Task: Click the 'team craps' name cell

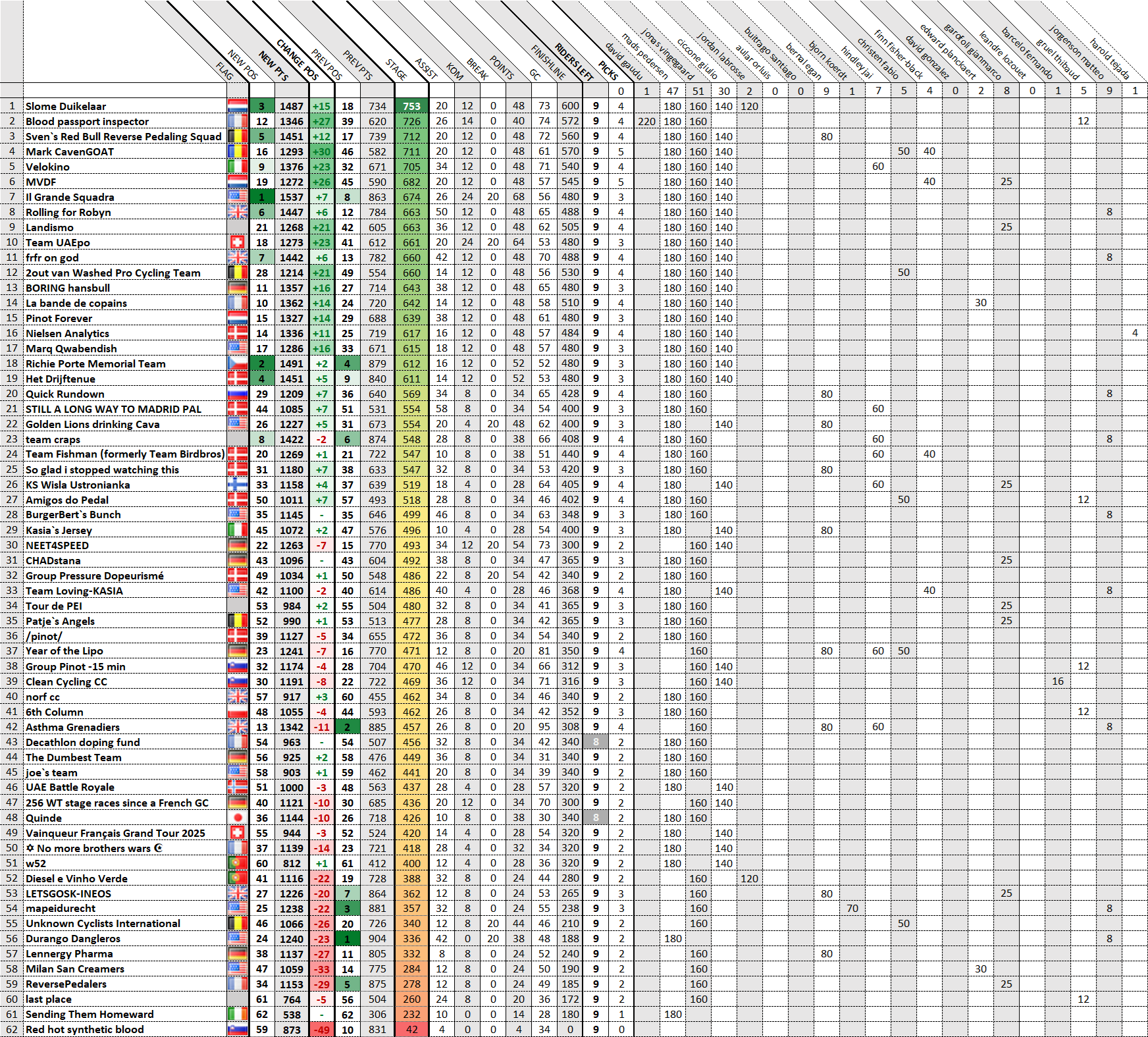Action: 53,439
